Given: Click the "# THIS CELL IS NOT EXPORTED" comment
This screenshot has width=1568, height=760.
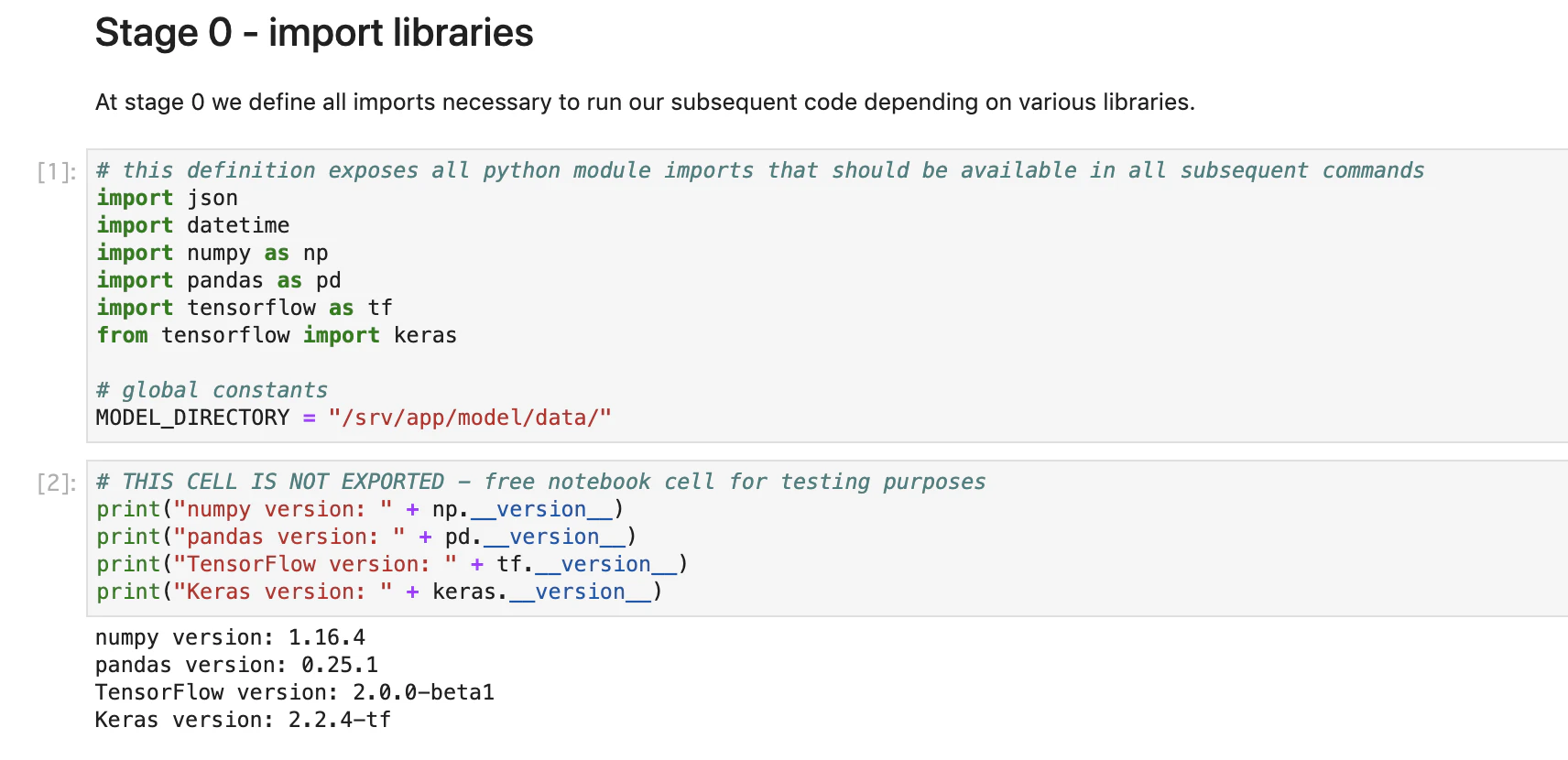Looking at the screenshot, I should point(541,482).
